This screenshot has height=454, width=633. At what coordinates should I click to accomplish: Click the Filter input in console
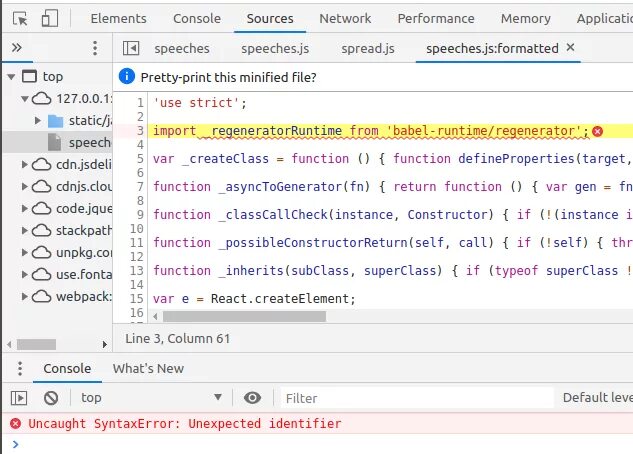pyautogui.click(x=415, y=398)
